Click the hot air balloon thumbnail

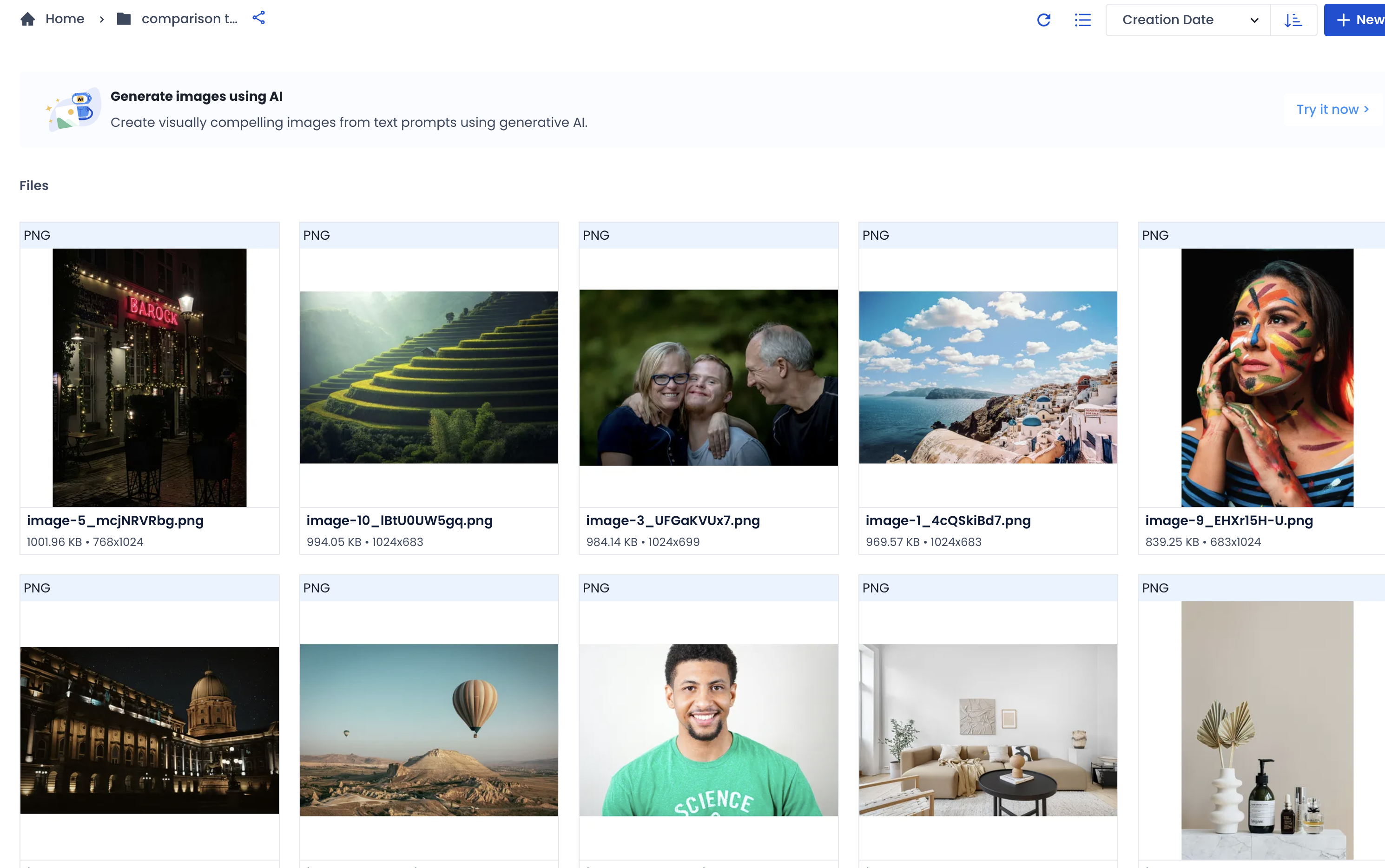pos(429,730)
